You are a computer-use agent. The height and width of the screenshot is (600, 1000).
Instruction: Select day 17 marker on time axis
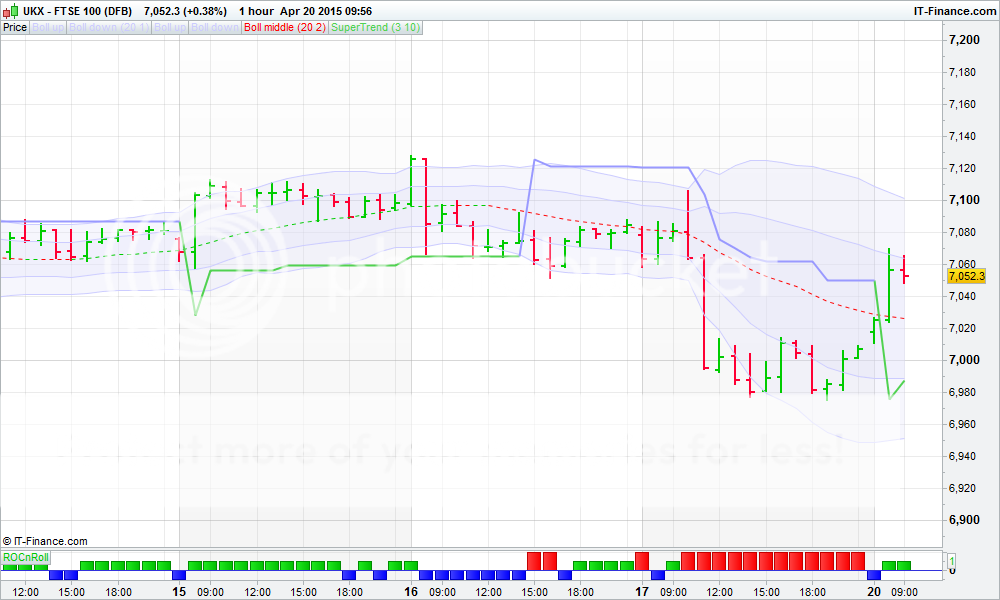[642, 591]
